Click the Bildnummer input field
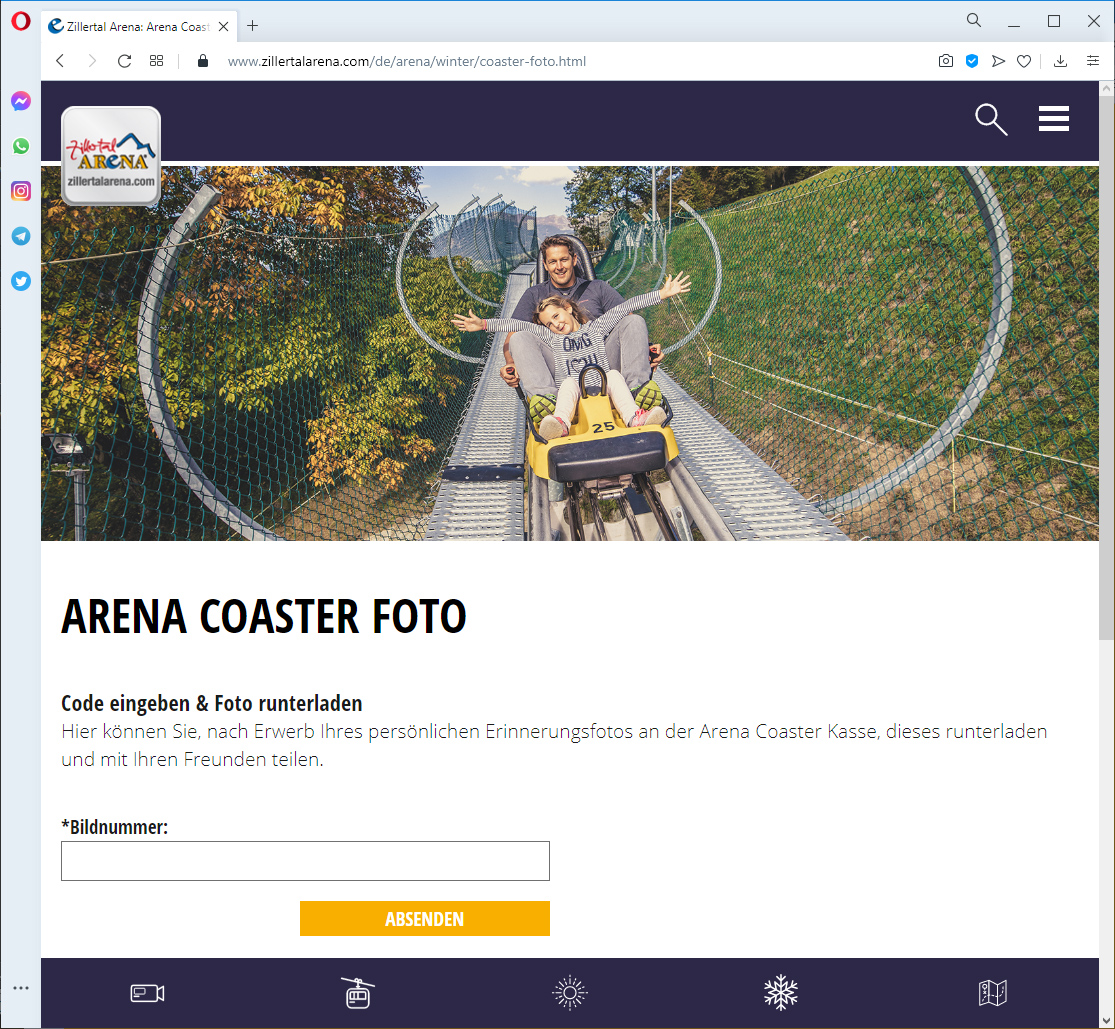The image size is (1115, 1029). (x=305, y=861)
